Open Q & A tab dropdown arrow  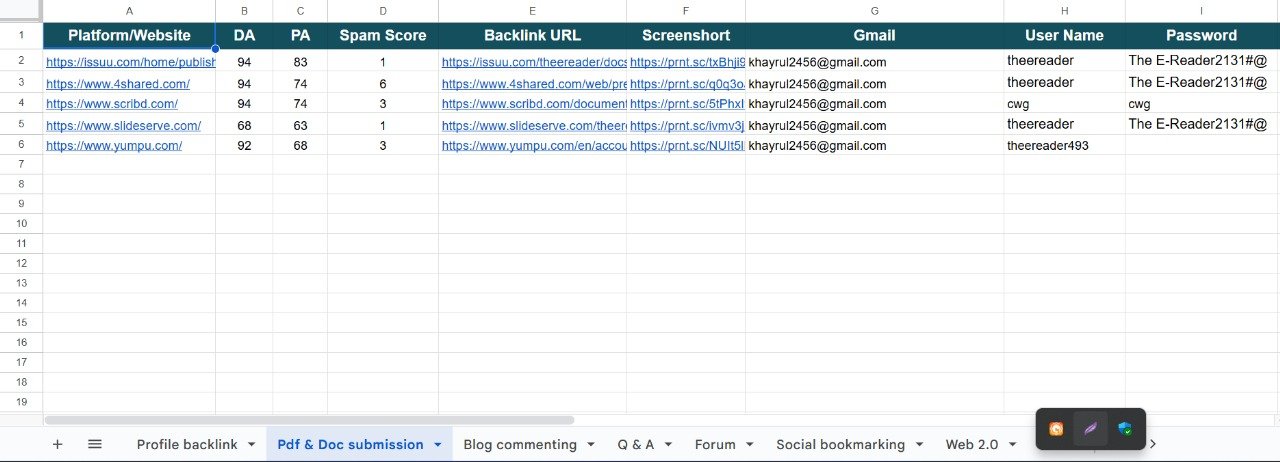[668, 444]
